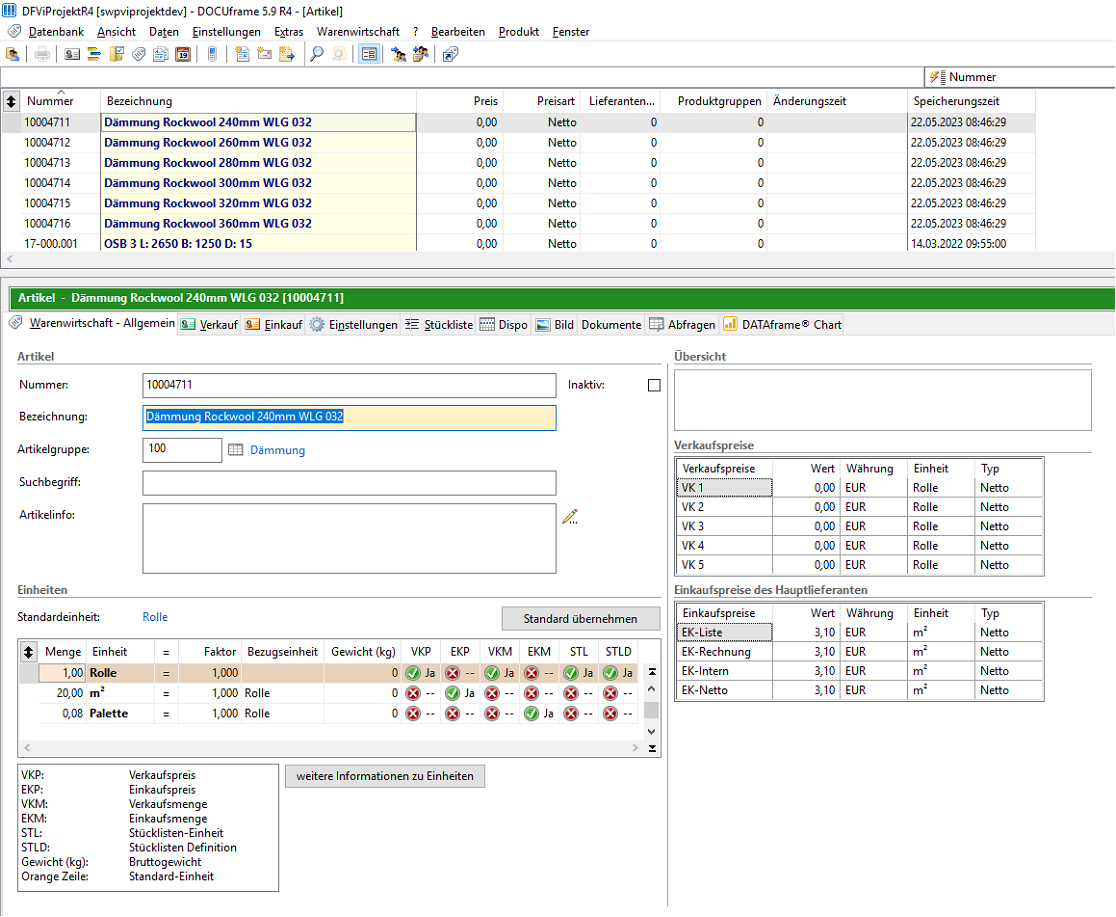The height and width of the screenshot is (917, 1116).
Task: Click the new document icon in toolbar
Action: pos(242,54)
